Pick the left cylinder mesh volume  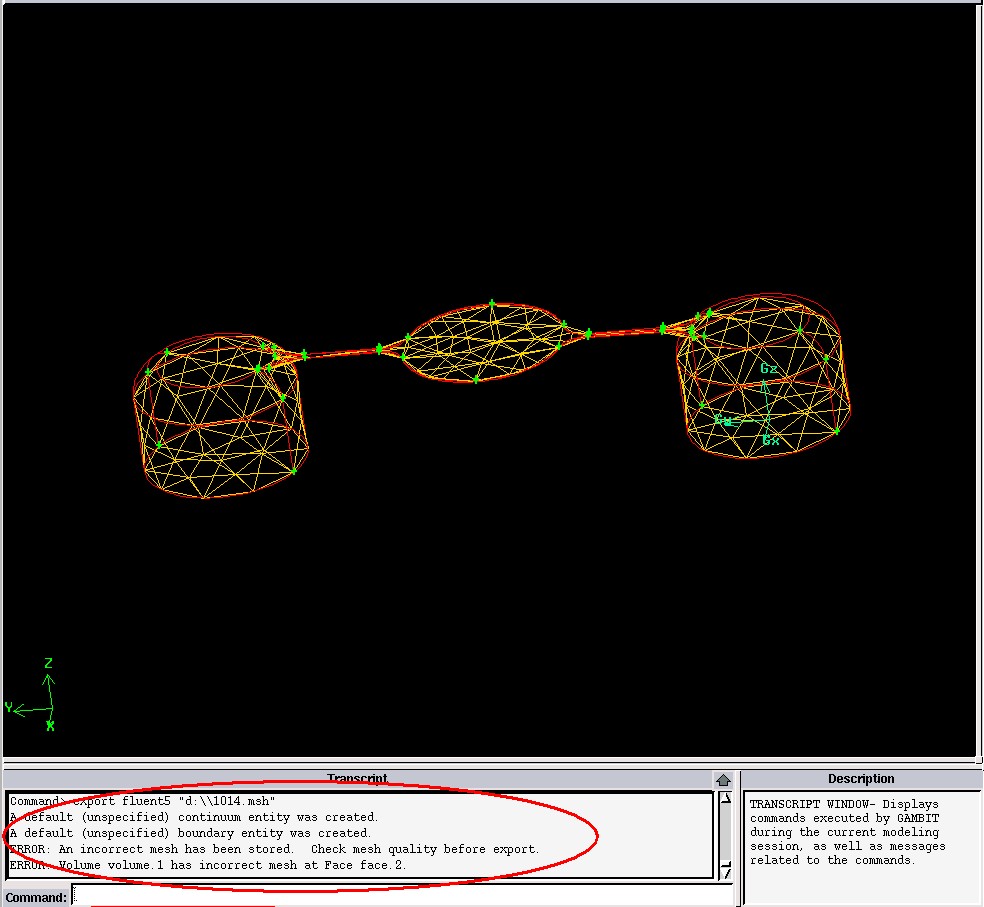point(221,418)
